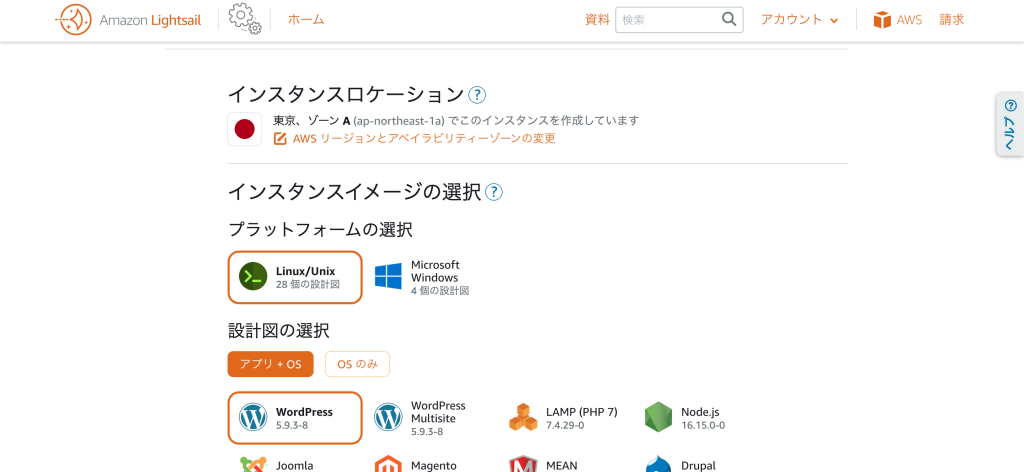Click the Magento blueprint label
The image size is (1024, 472).
(x=434, y=465)
